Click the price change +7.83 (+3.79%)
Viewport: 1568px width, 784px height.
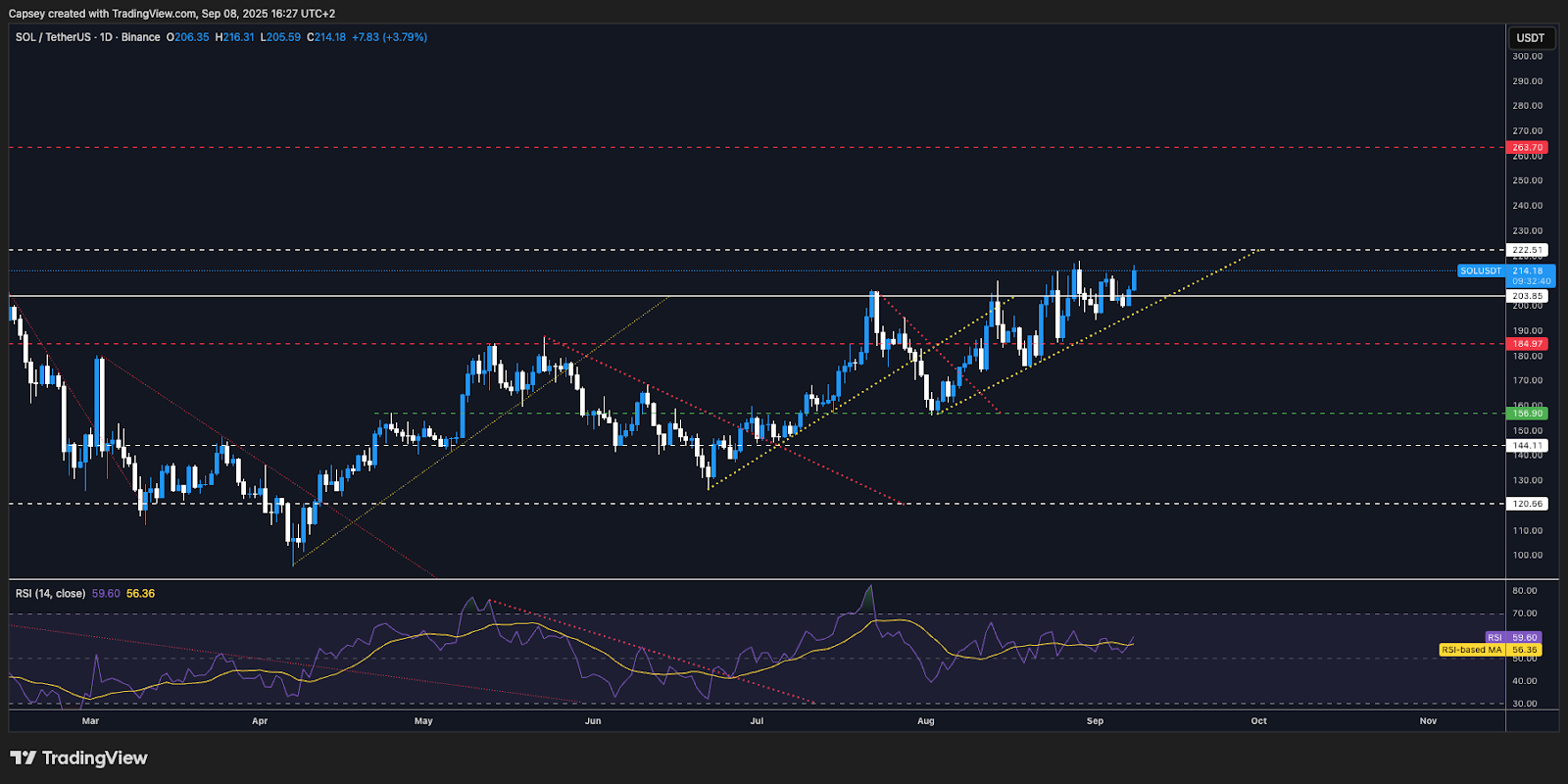389,37
